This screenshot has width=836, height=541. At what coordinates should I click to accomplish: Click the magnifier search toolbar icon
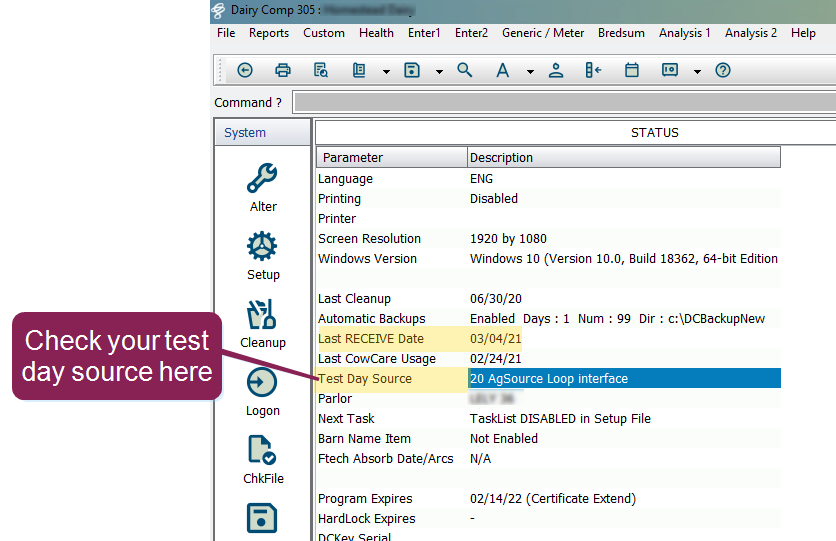[x=464, y=70]
